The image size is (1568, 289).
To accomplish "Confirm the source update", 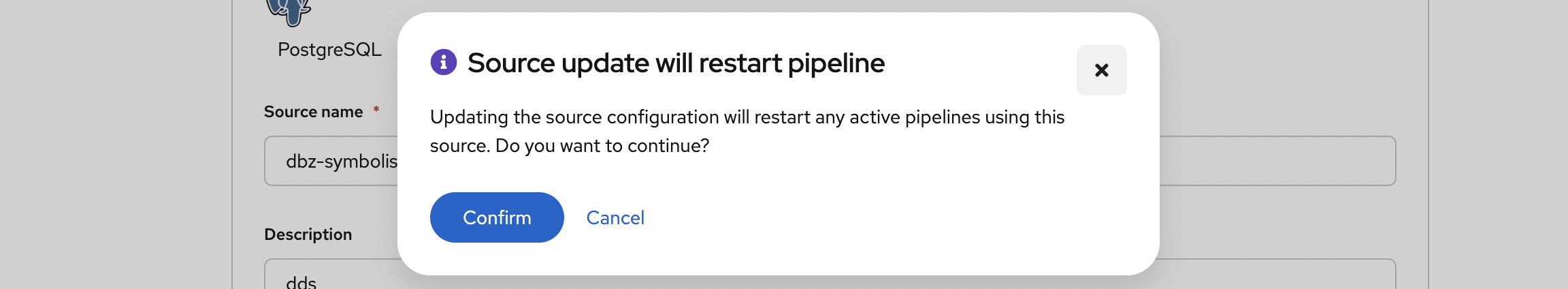I will tap(497, 217).
